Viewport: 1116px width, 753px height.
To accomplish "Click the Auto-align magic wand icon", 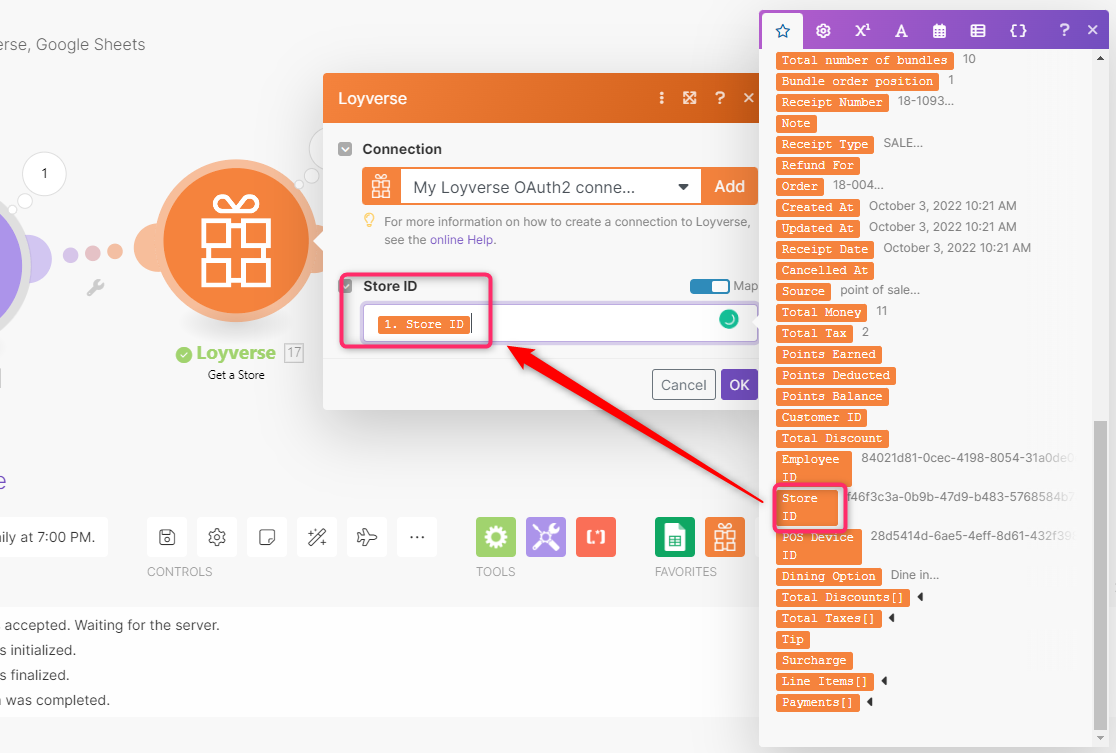I will pos(317,537).
